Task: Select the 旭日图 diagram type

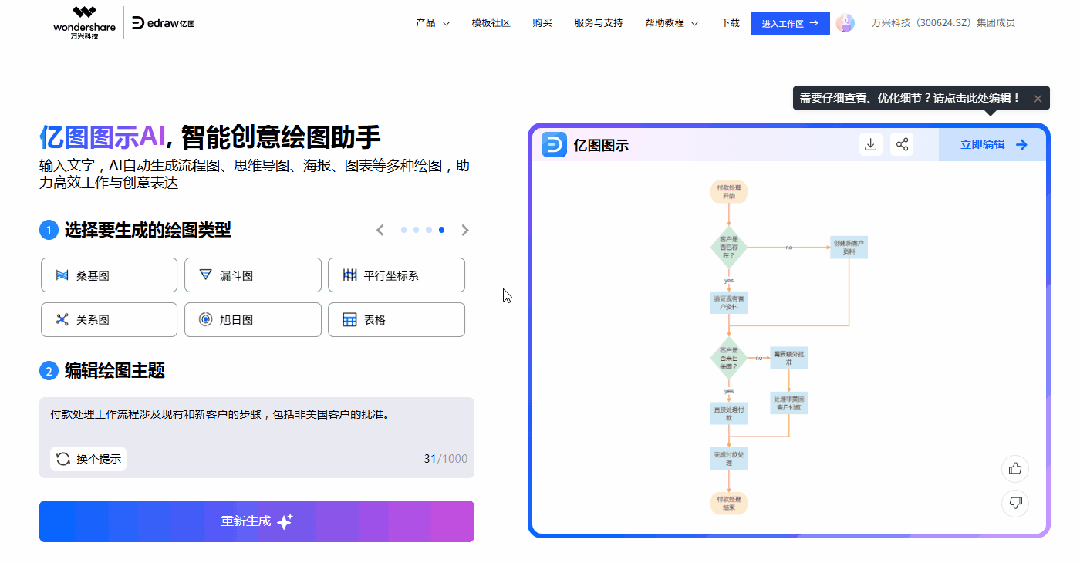Action: [x=253, y=319]
